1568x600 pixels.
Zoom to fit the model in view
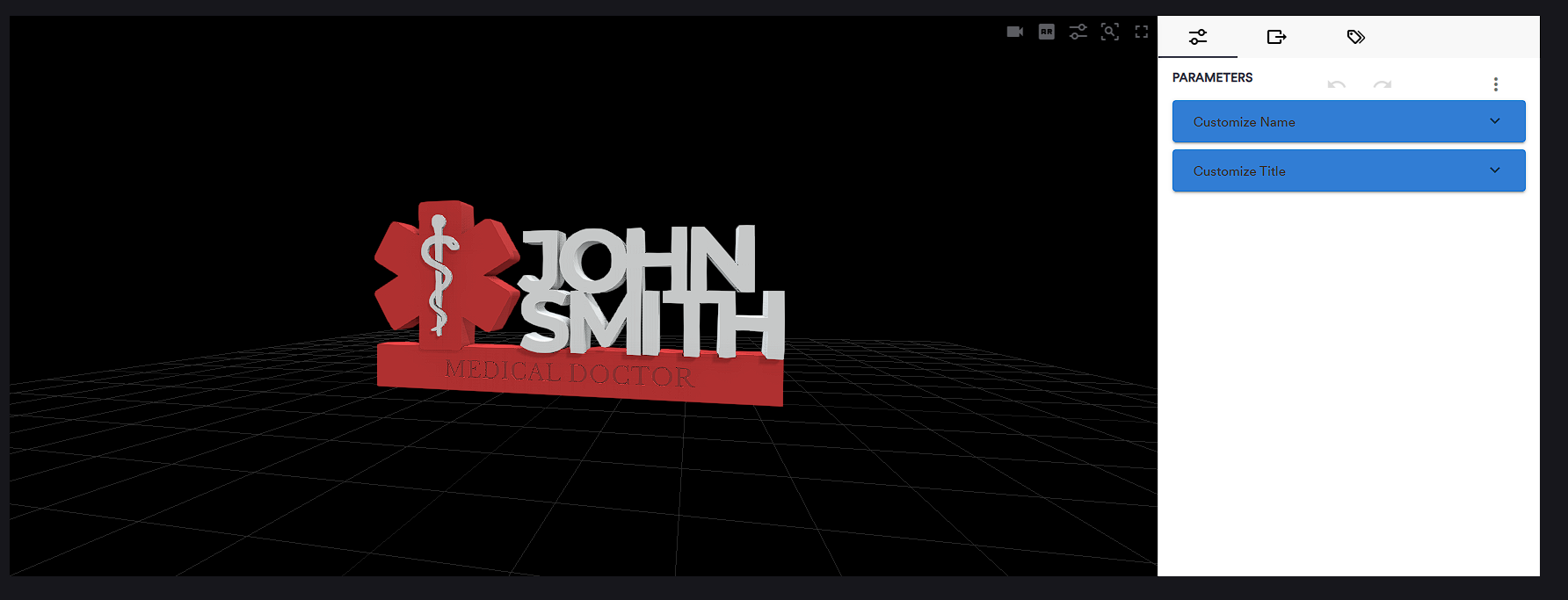pos(1109,32)
